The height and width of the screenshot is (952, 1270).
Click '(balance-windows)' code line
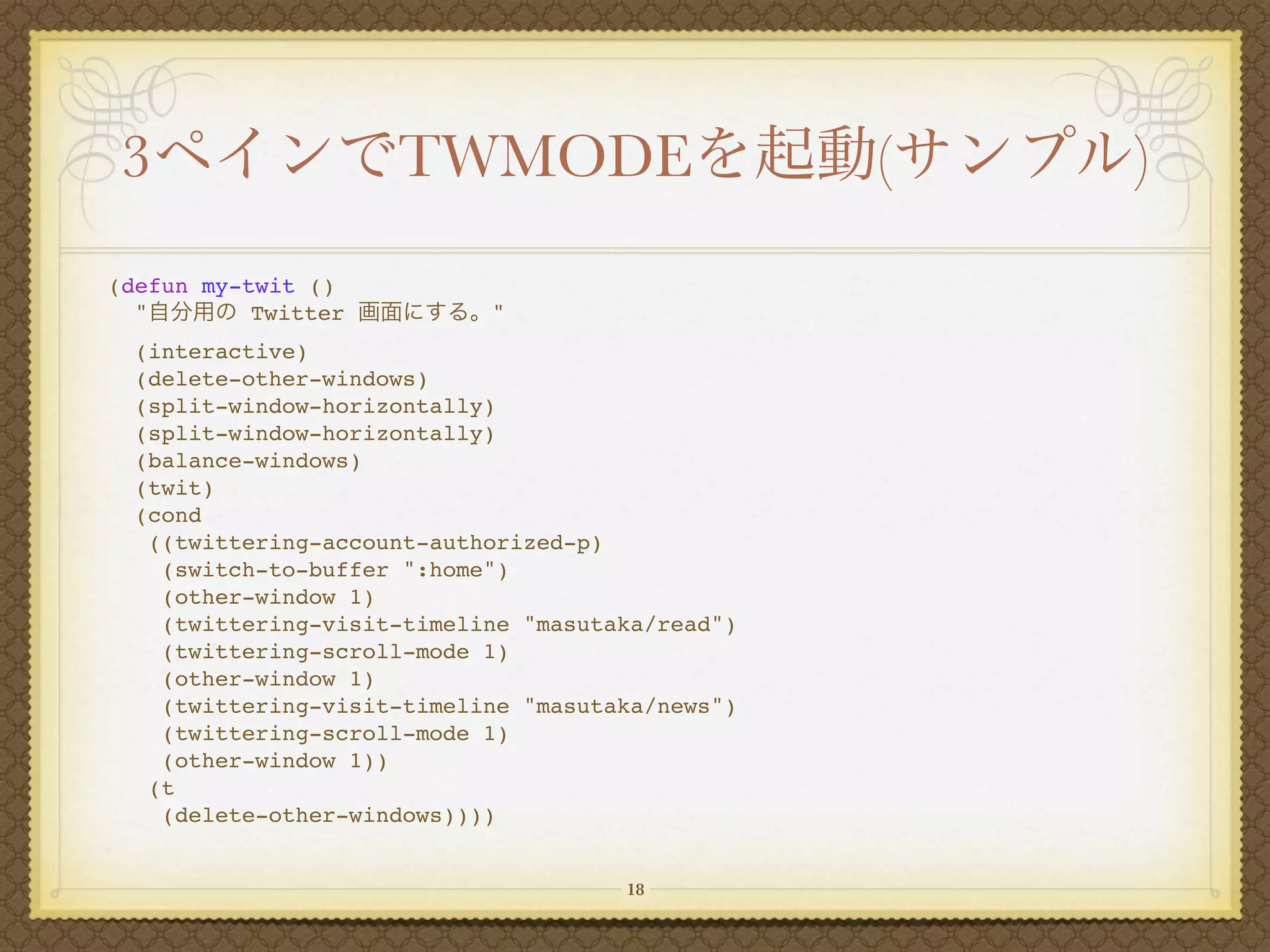pyautogui.click(x=249, y=461)
